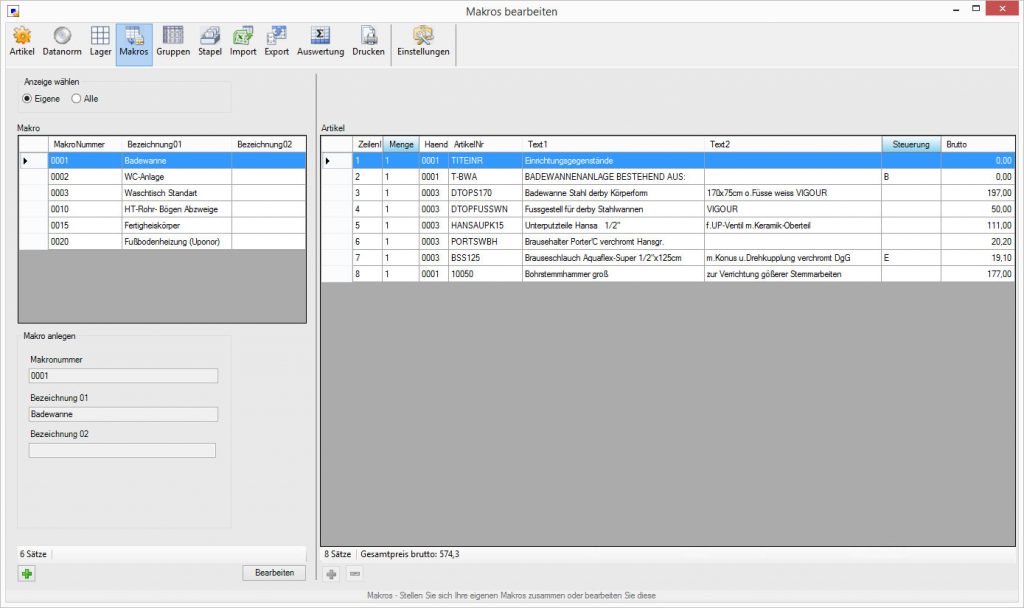Open the Artikel toolbar icon
Screen dimensions: 1024x608
click(21, 42)
